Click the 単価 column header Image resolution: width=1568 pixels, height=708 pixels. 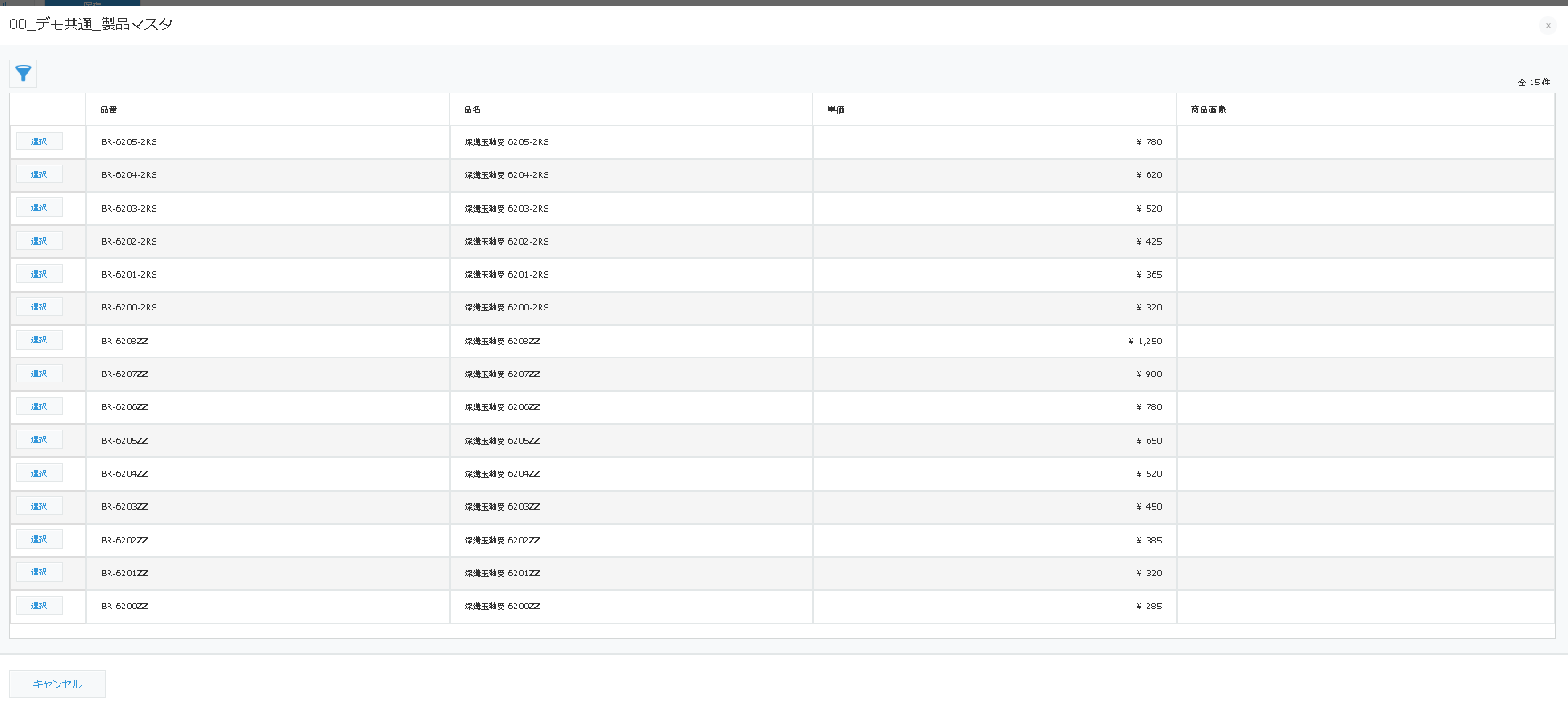pos(836,109)
